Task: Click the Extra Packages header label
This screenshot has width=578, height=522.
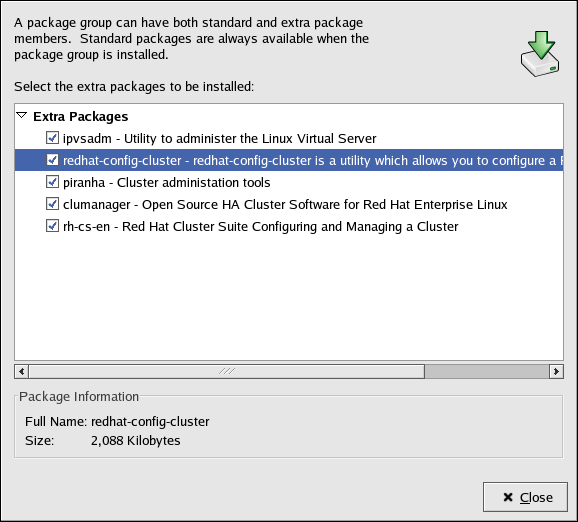Action: click(80, 116)
